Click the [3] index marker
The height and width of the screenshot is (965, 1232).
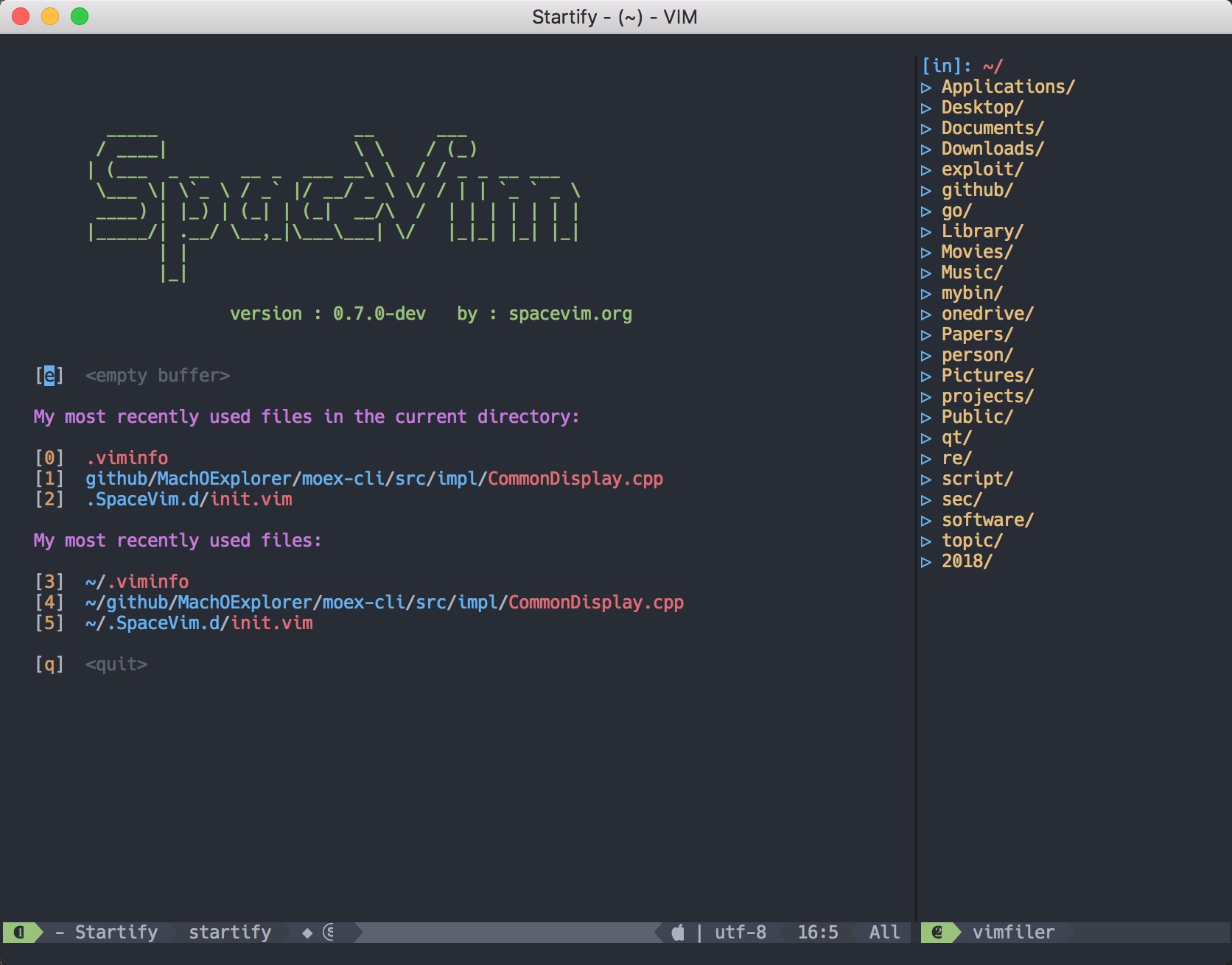pyautogui.click(x=49, y=582)
